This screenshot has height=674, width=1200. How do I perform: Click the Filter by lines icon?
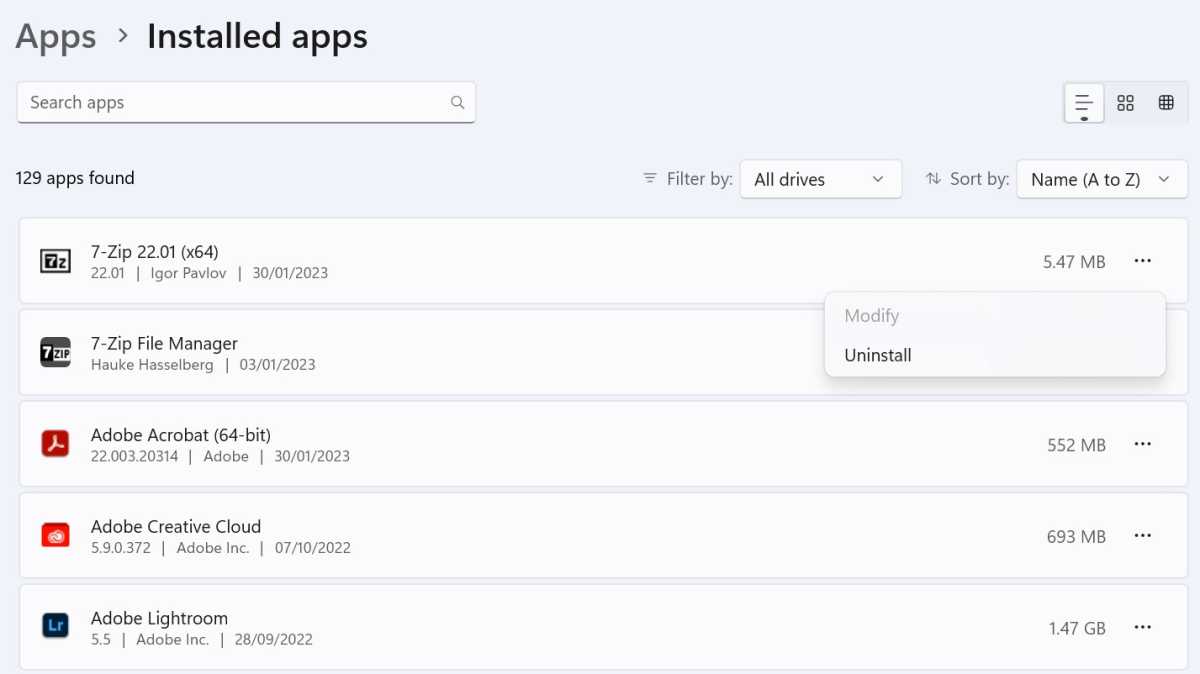[650, 178]
